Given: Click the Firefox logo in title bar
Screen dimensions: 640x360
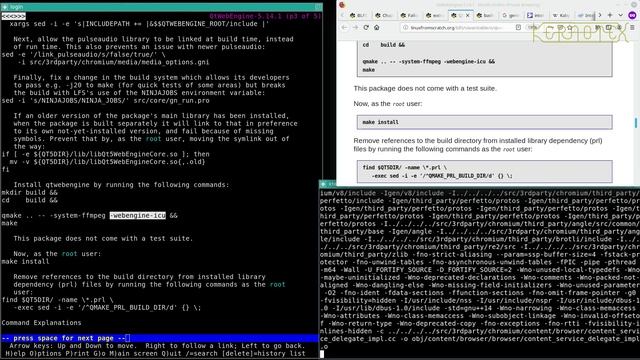Looking at the screenshot, I should [342, 5].
